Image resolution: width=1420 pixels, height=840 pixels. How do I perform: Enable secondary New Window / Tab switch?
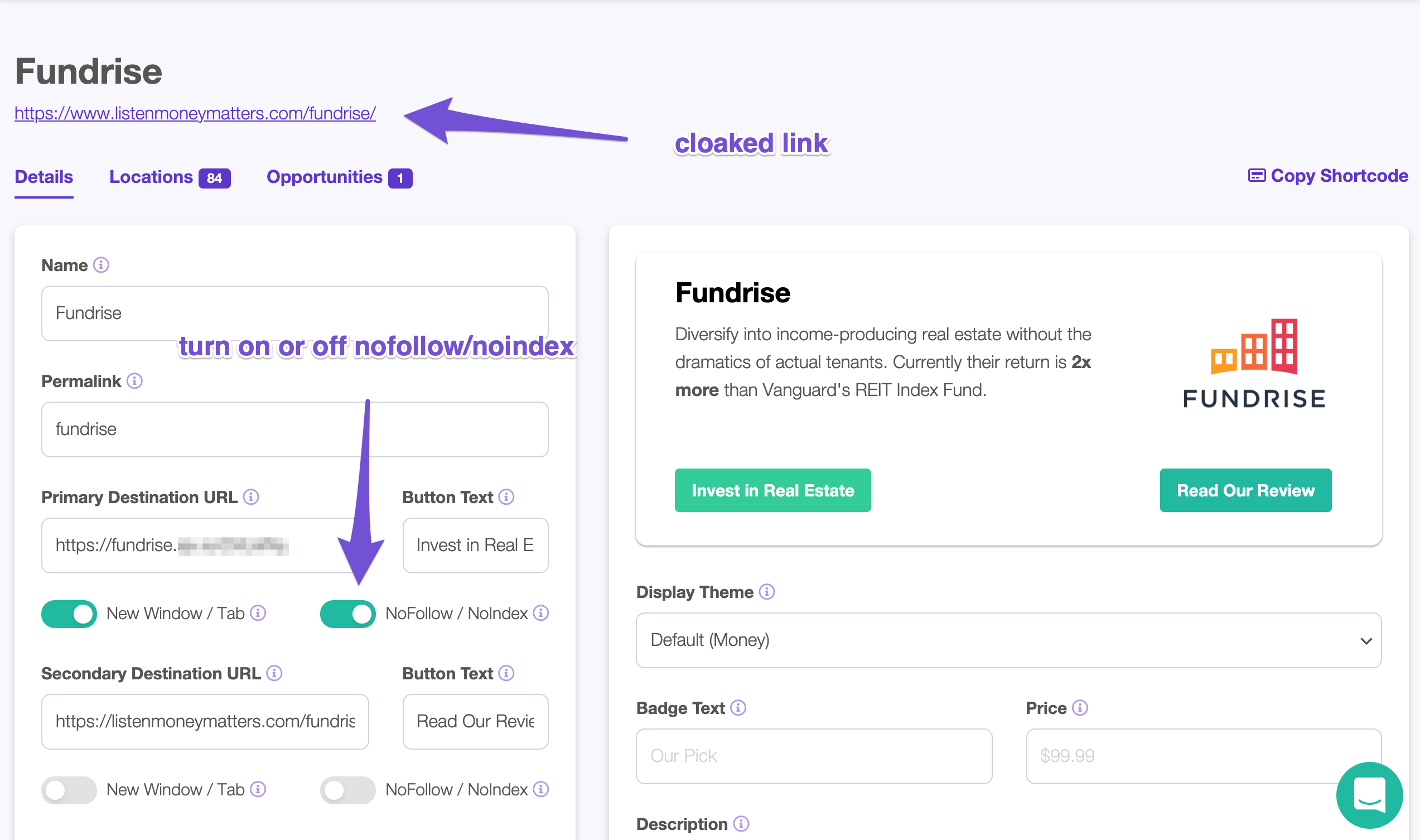[x=69, y=790]
